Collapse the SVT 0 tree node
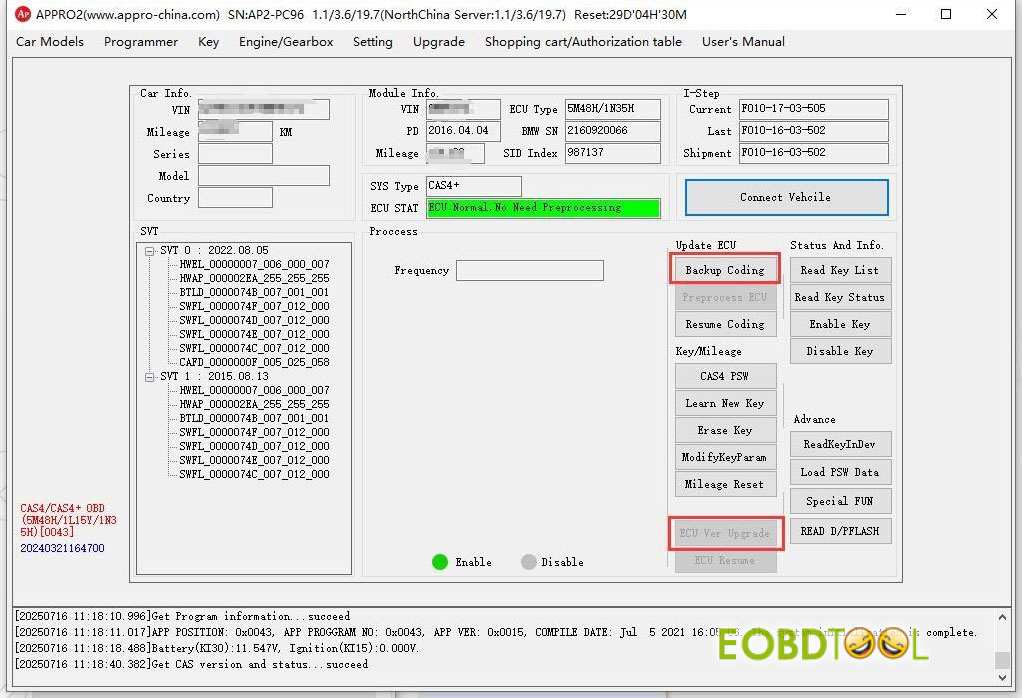This screenshot has width=1022, height=698. click(149, 251)
